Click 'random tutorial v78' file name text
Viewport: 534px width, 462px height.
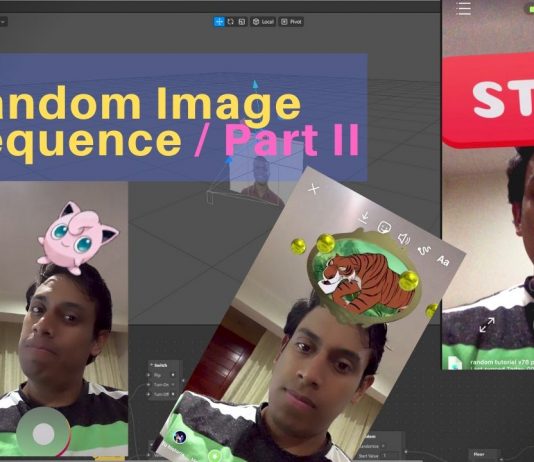tap(499, 362)
